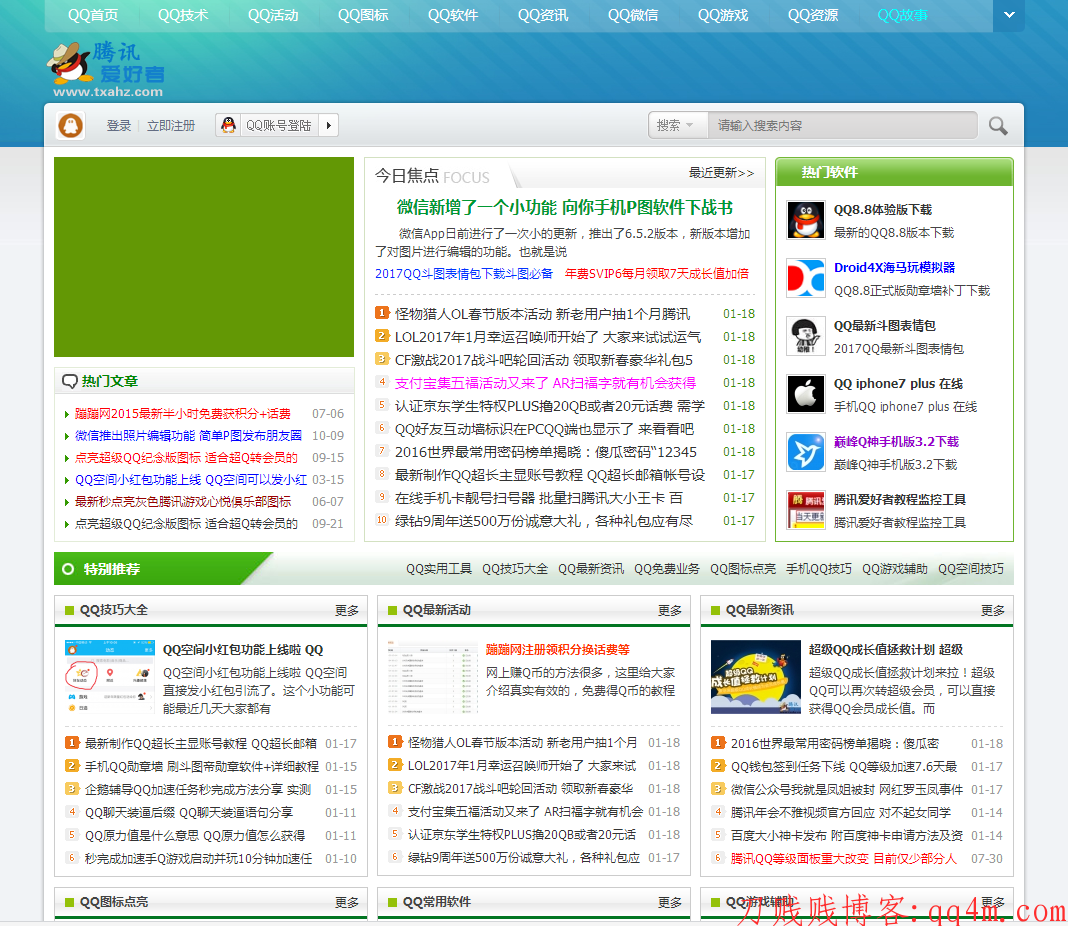Open 腾讯QQ等级面板重大改变 article link
Screen dimensions: 1068x926
click(x=844, y=859)
